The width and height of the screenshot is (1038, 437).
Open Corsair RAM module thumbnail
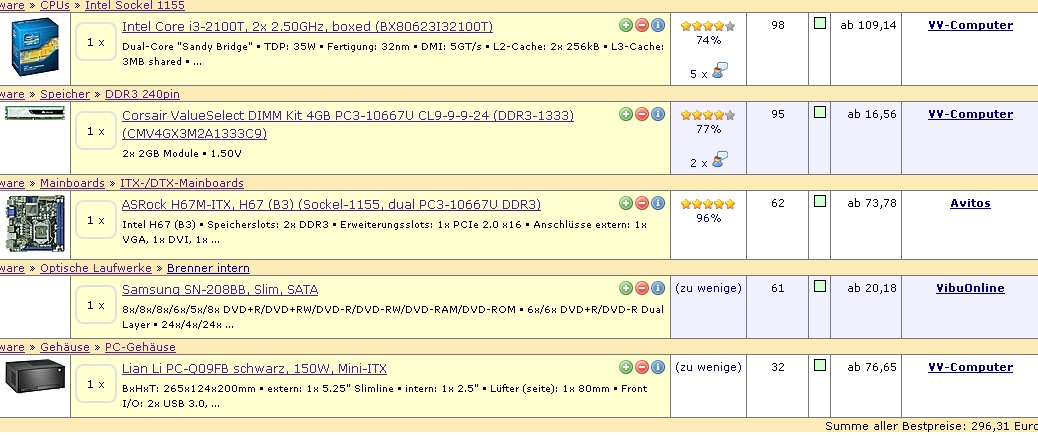35,113
